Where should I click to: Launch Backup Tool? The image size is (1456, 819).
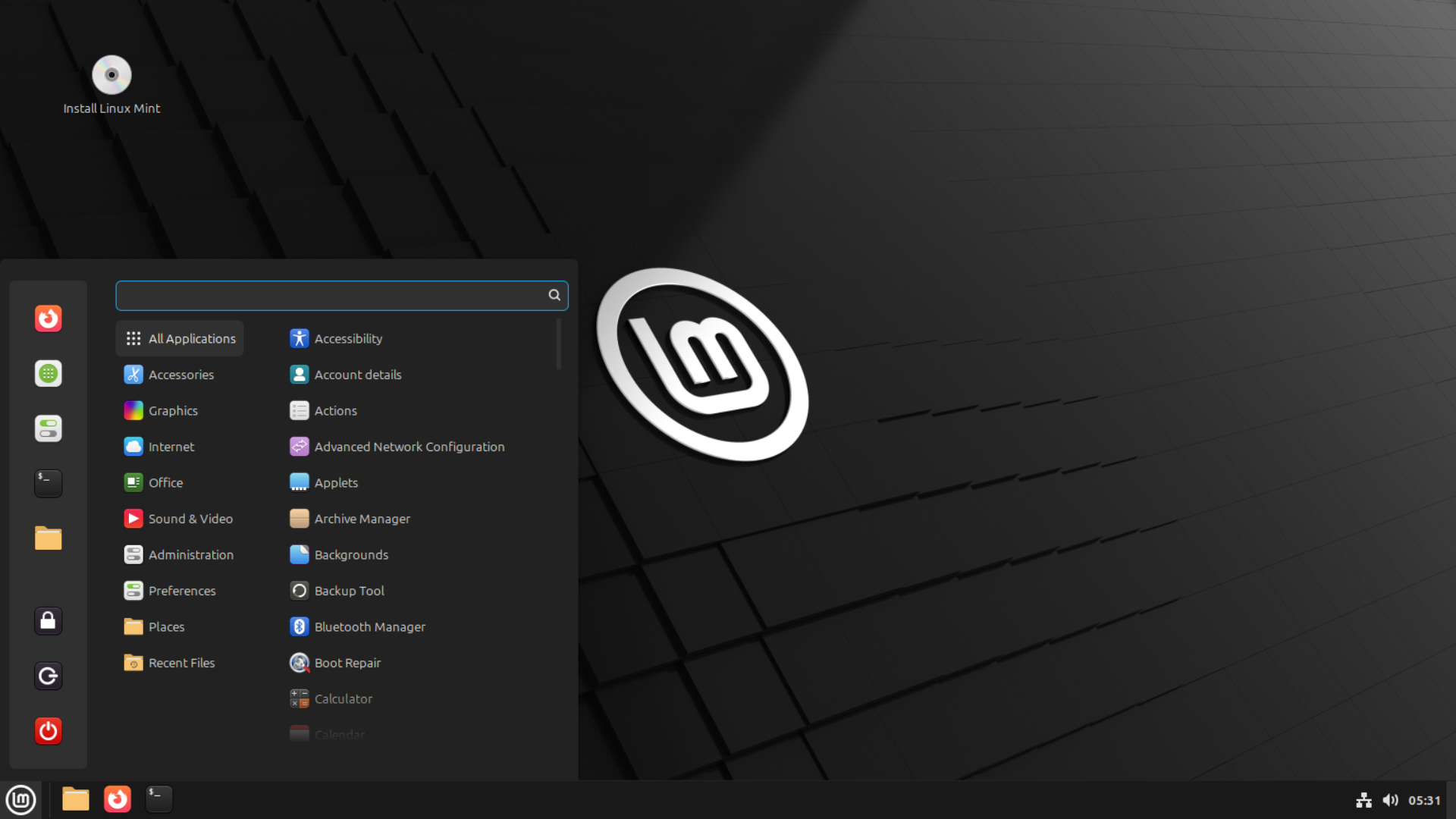349,591
